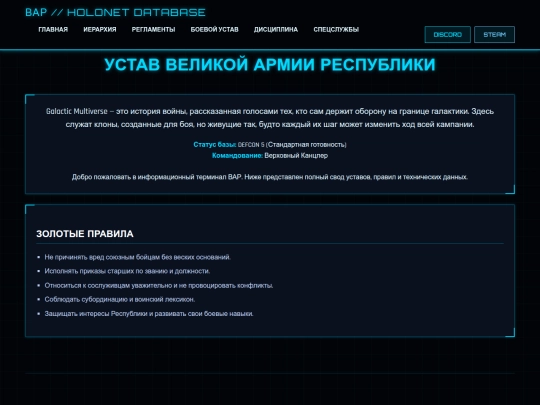Open the ГЛАВНАЯ navigation item
This screenshot has height=405, width=540.
tap(53, 30)
